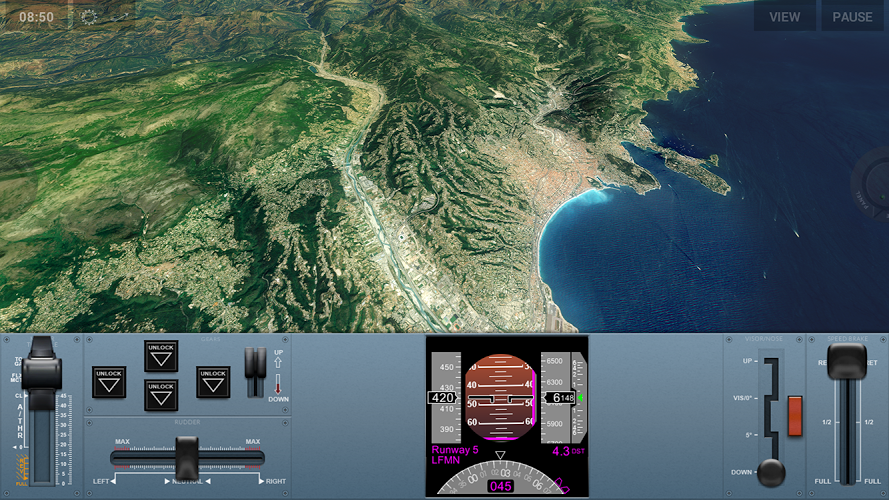Click the sun weather icon beside the clock
The width and height of the screenshot is (889, 500).
[x=89, y=17]
